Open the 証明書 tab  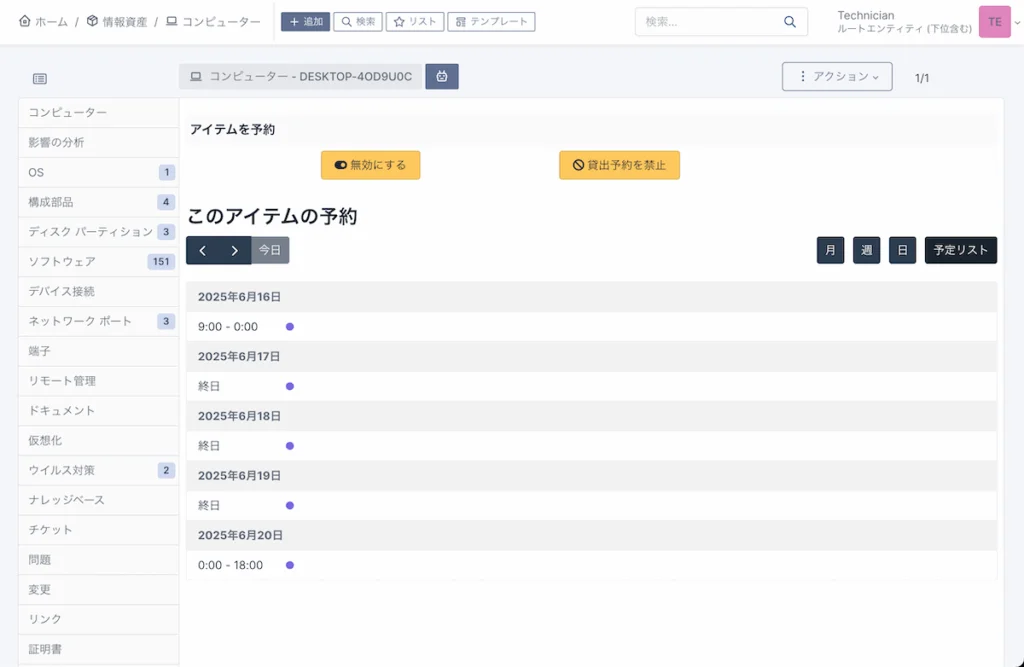pos(99,649)
